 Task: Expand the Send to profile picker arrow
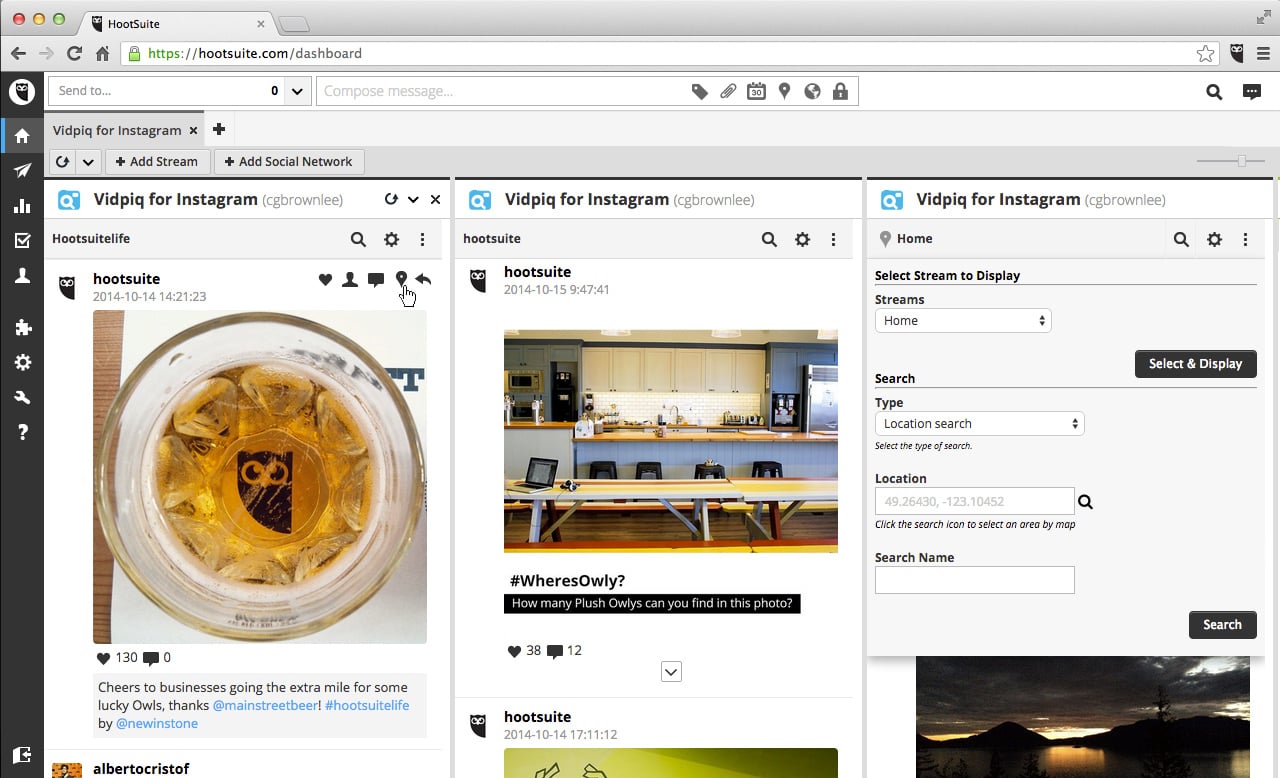pyautogui.click(x=297, y=91)
